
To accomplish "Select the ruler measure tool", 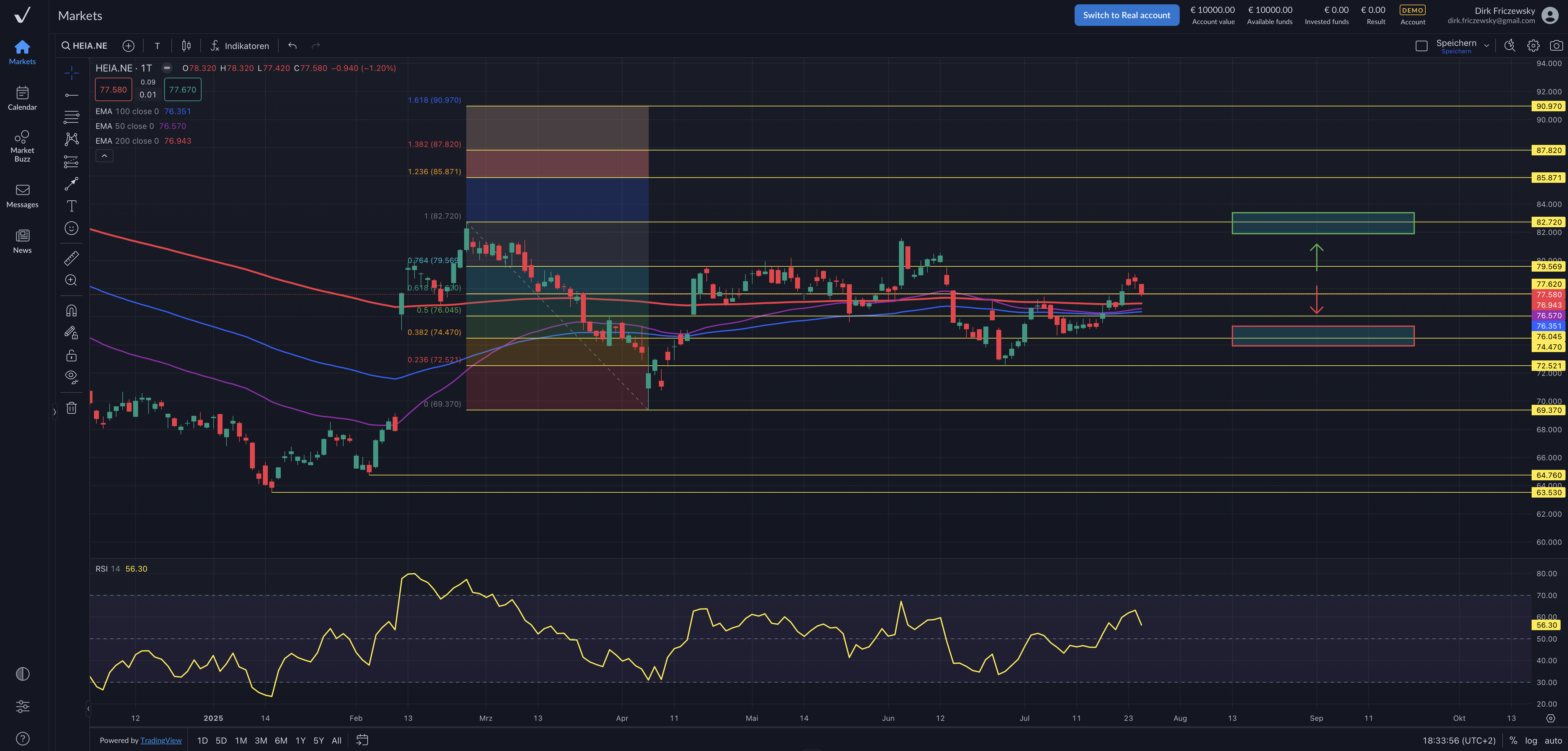I will 71,258.
